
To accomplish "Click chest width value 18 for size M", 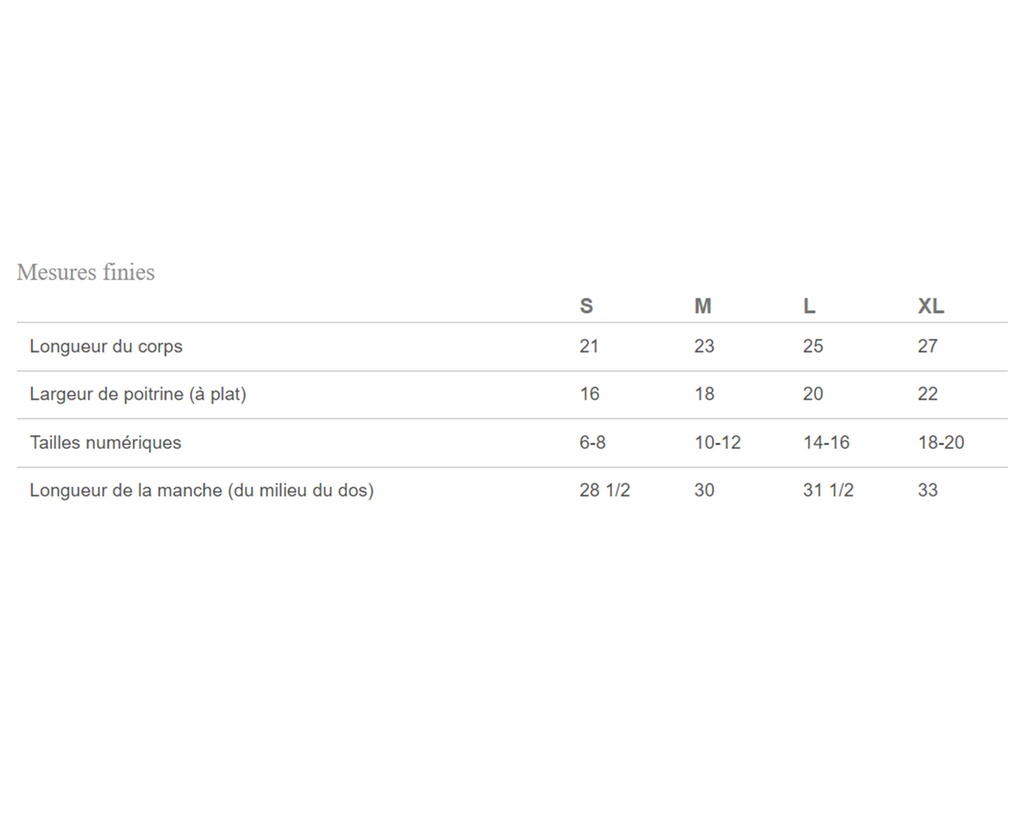I will tap(705, 394).
